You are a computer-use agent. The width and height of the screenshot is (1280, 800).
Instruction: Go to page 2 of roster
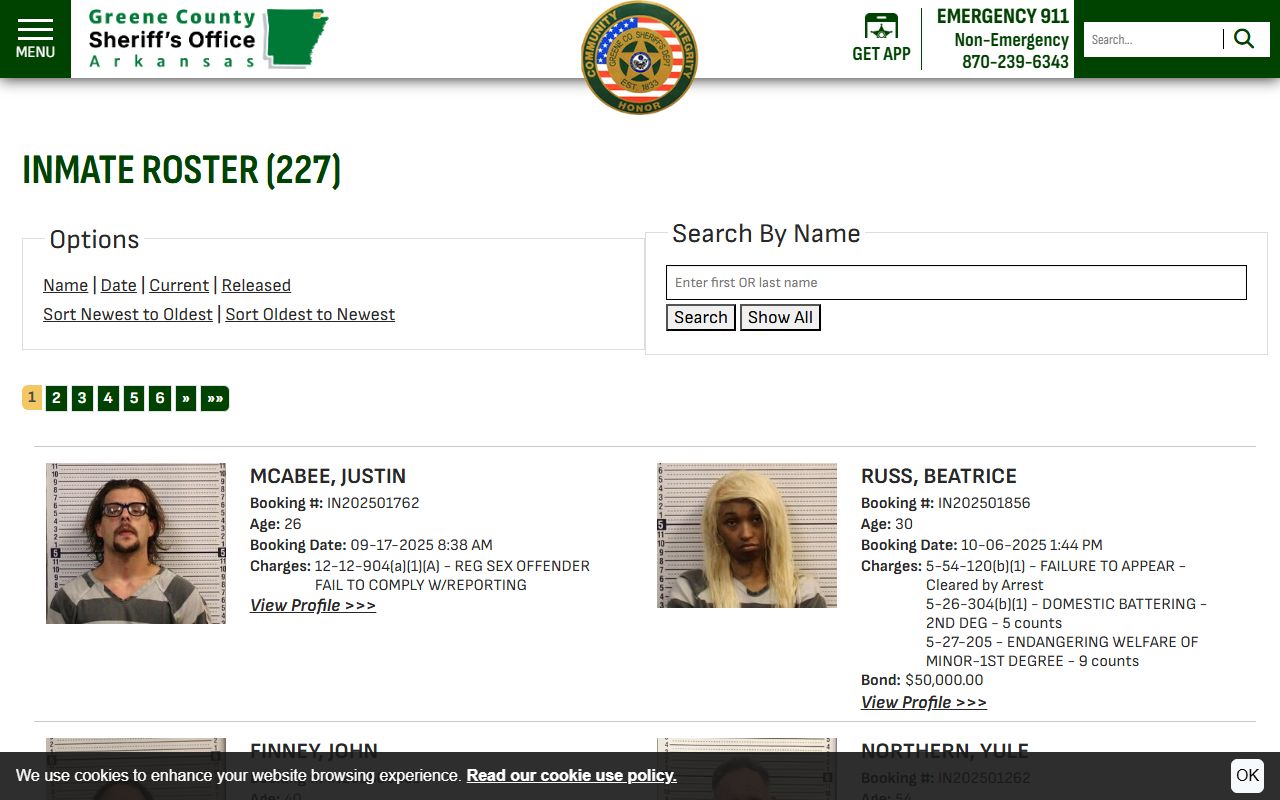click(x=56, y=398)
